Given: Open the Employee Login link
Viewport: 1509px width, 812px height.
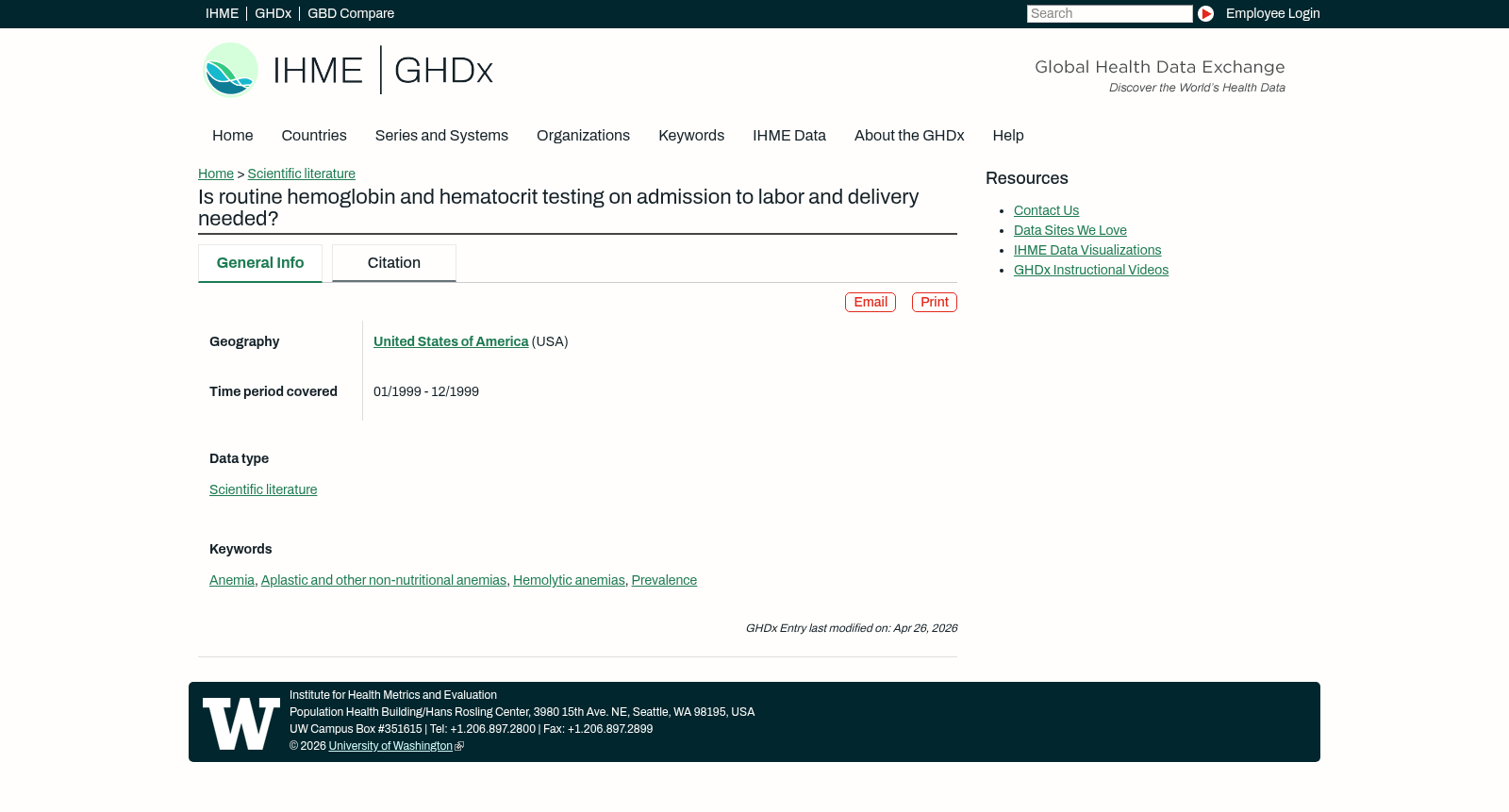Looking at the screenshot, I should [1272, 13].
